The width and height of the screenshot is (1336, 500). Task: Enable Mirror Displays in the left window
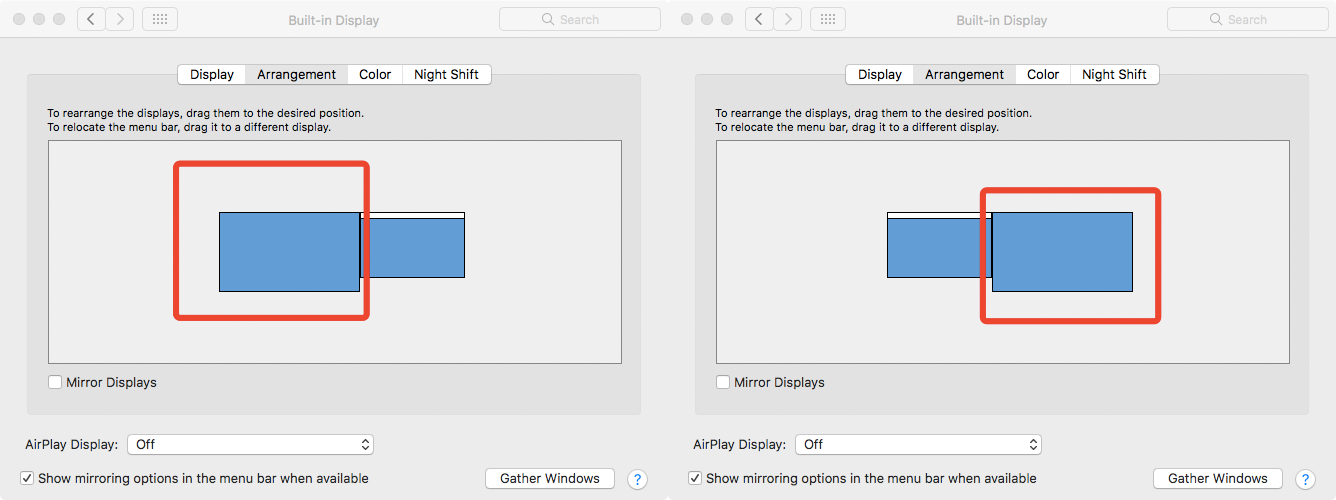click(x=55, y=382)
